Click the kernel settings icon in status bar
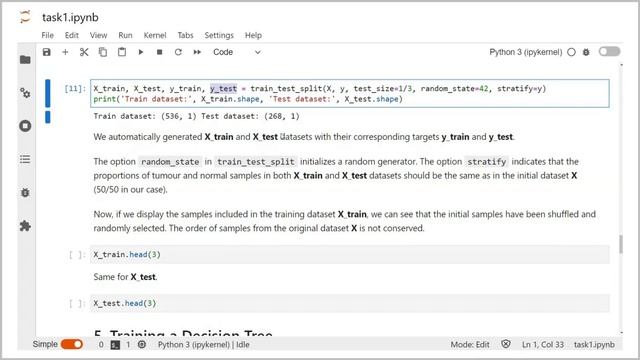Screen dimensions: 640x360 [x=142, y=344]
